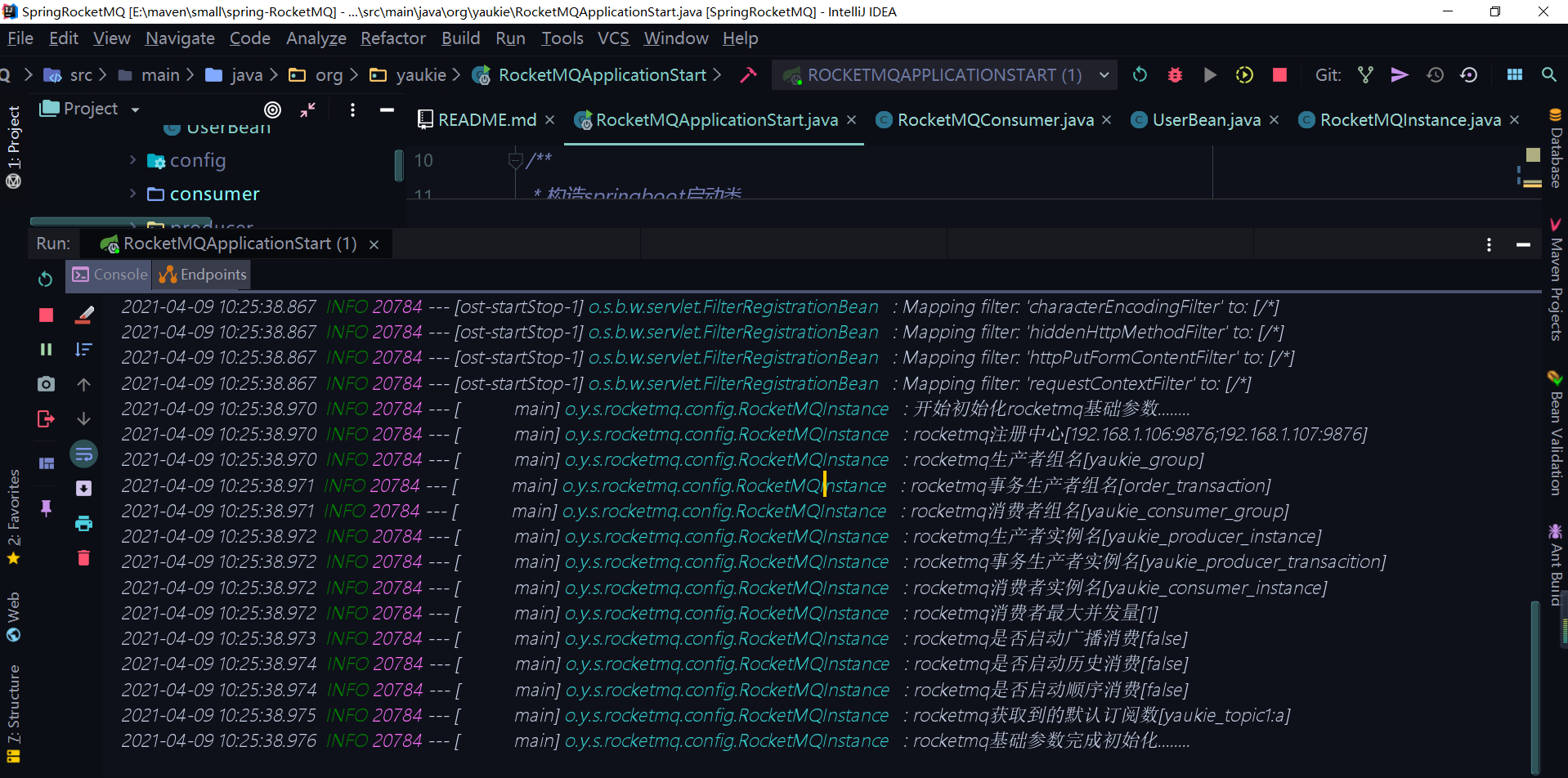
Task: Click the red Exit icon in the Run panel
Action: (46, 419)
